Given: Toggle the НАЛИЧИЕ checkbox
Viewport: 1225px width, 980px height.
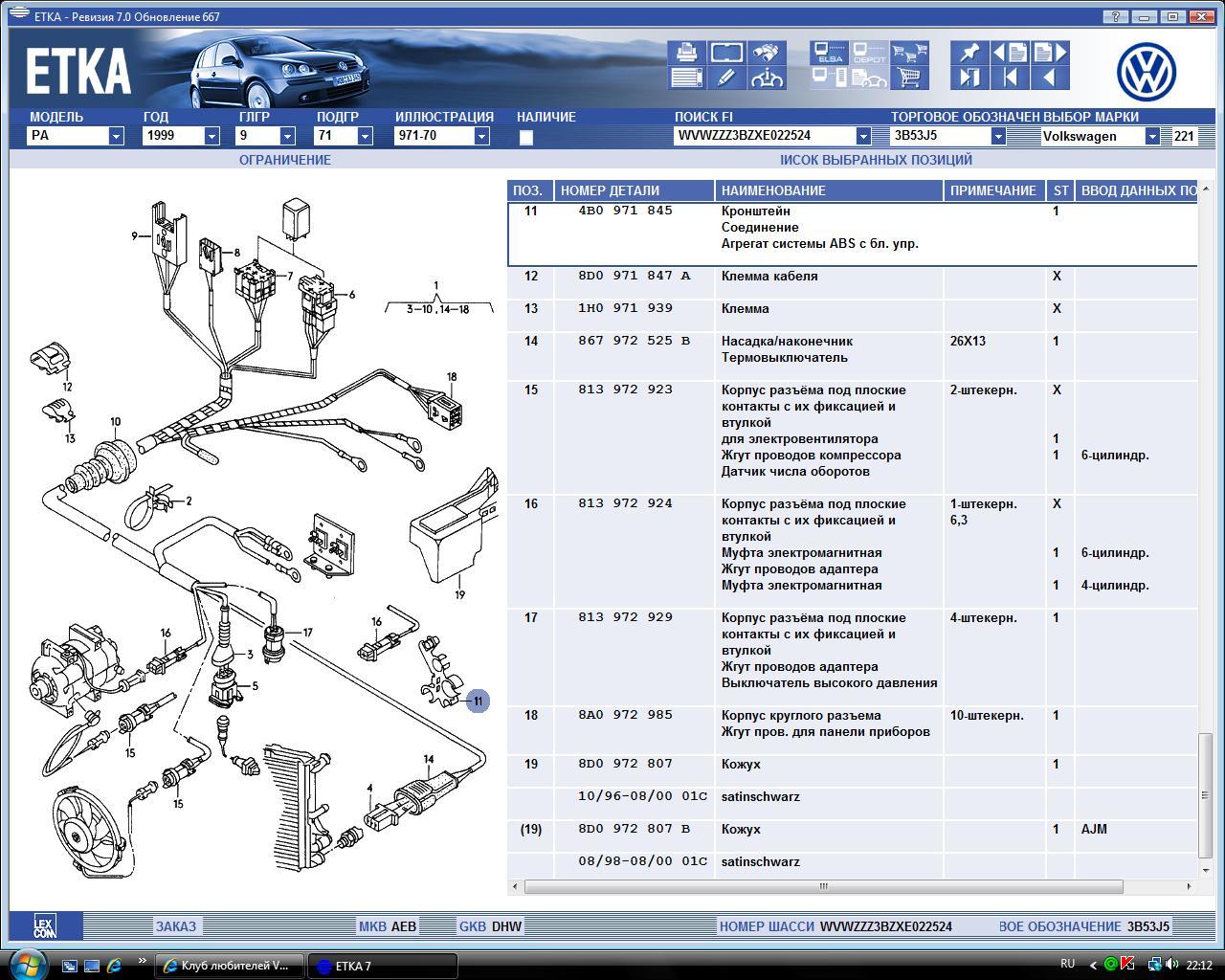Looking at the screenshot, I should click(525, 137).
